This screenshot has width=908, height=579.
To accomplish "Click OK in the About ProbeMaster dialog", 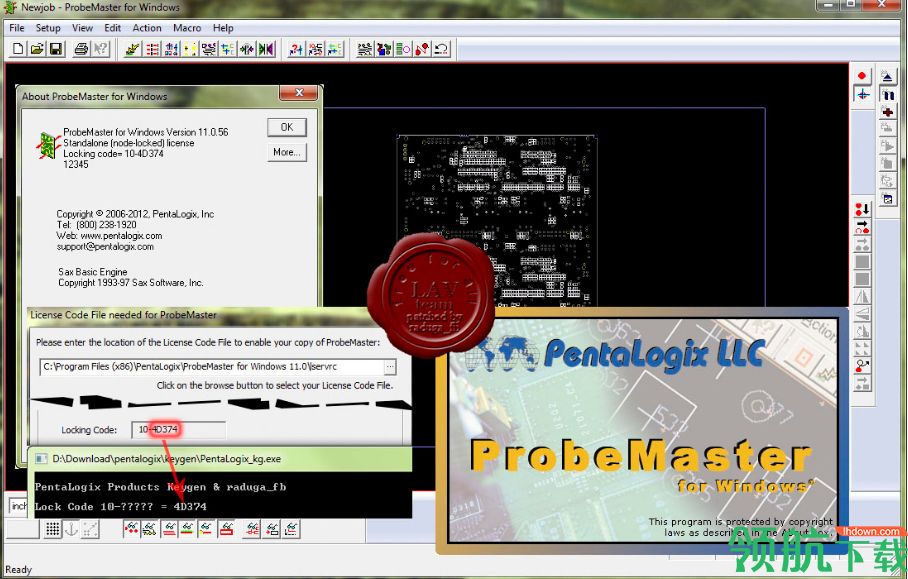I will click(287, 127).
